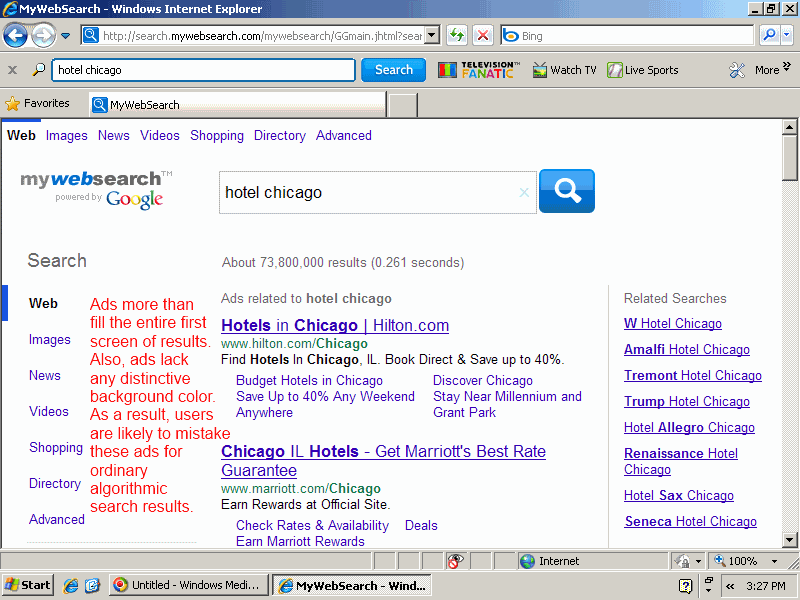Open Watch TV in the toolbar
800x600 pixels.
tap(564, 70)
